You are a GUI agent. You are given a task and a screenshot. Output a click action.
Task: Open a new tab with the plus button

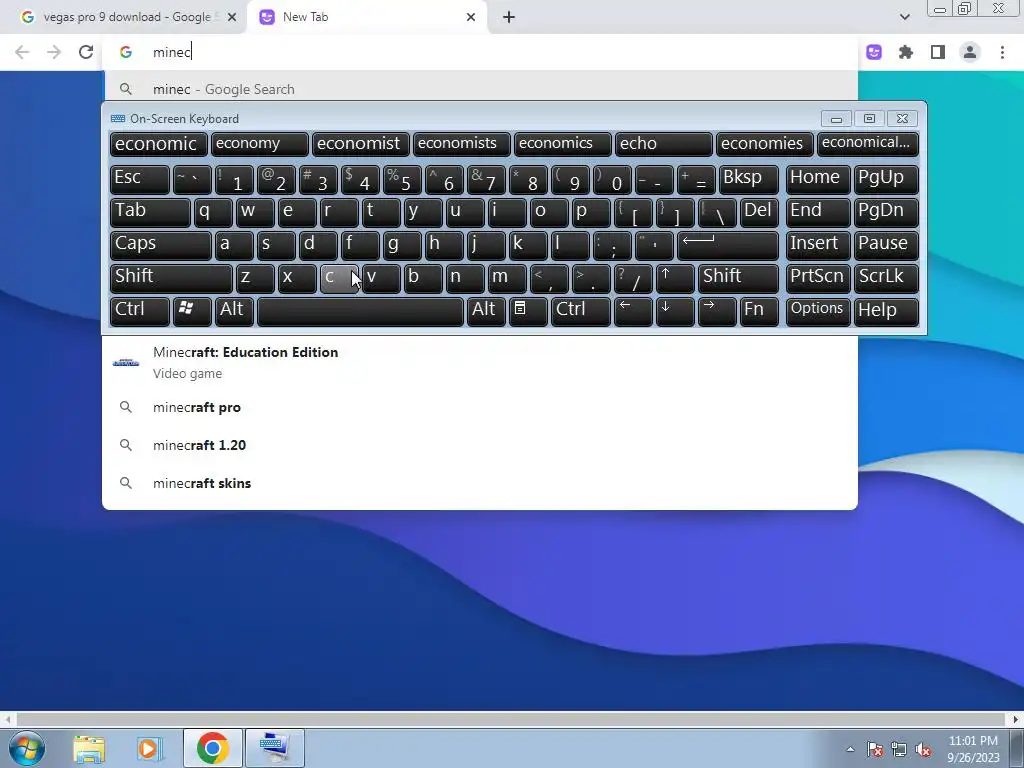point(509,18)
